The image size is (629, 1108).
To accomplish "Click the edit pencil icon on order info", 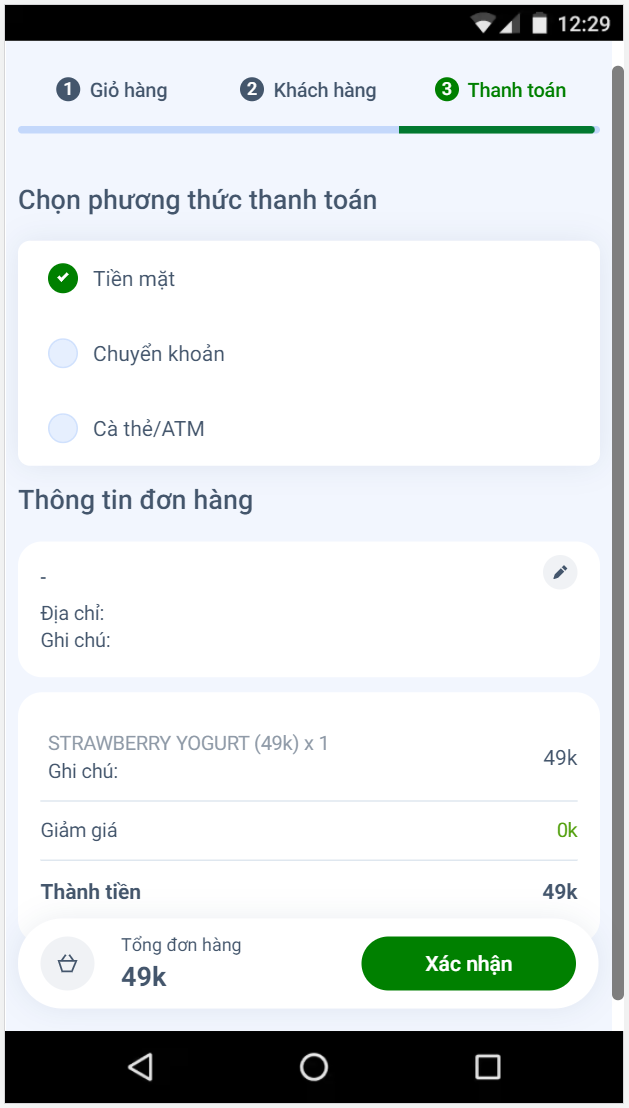I will point(559,571).
